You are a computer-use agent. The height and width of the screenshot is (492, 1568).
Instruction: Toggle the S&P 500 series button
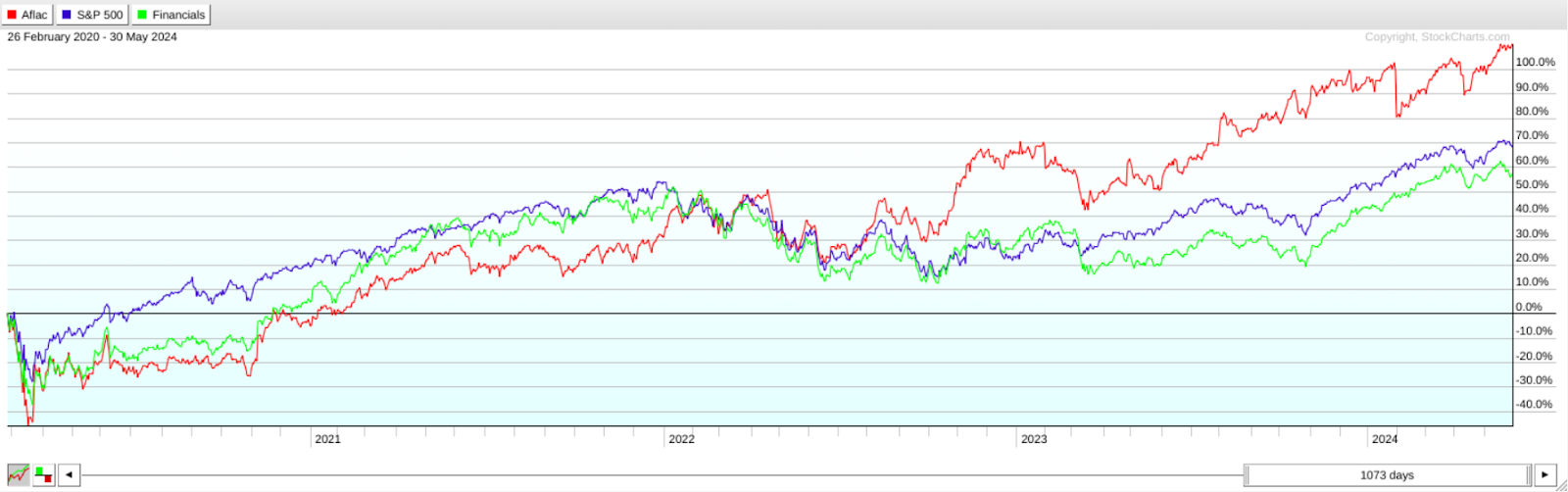coord(92,15)
